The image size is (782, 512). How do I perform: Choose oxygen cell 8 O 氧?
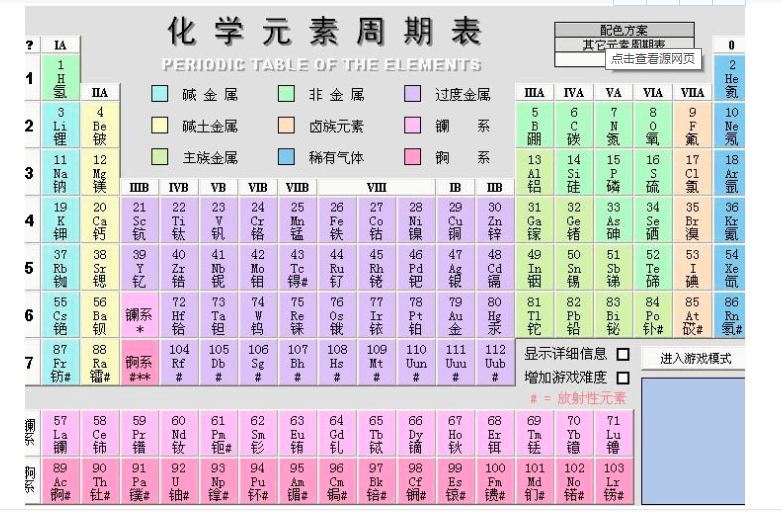click(652, 126)
